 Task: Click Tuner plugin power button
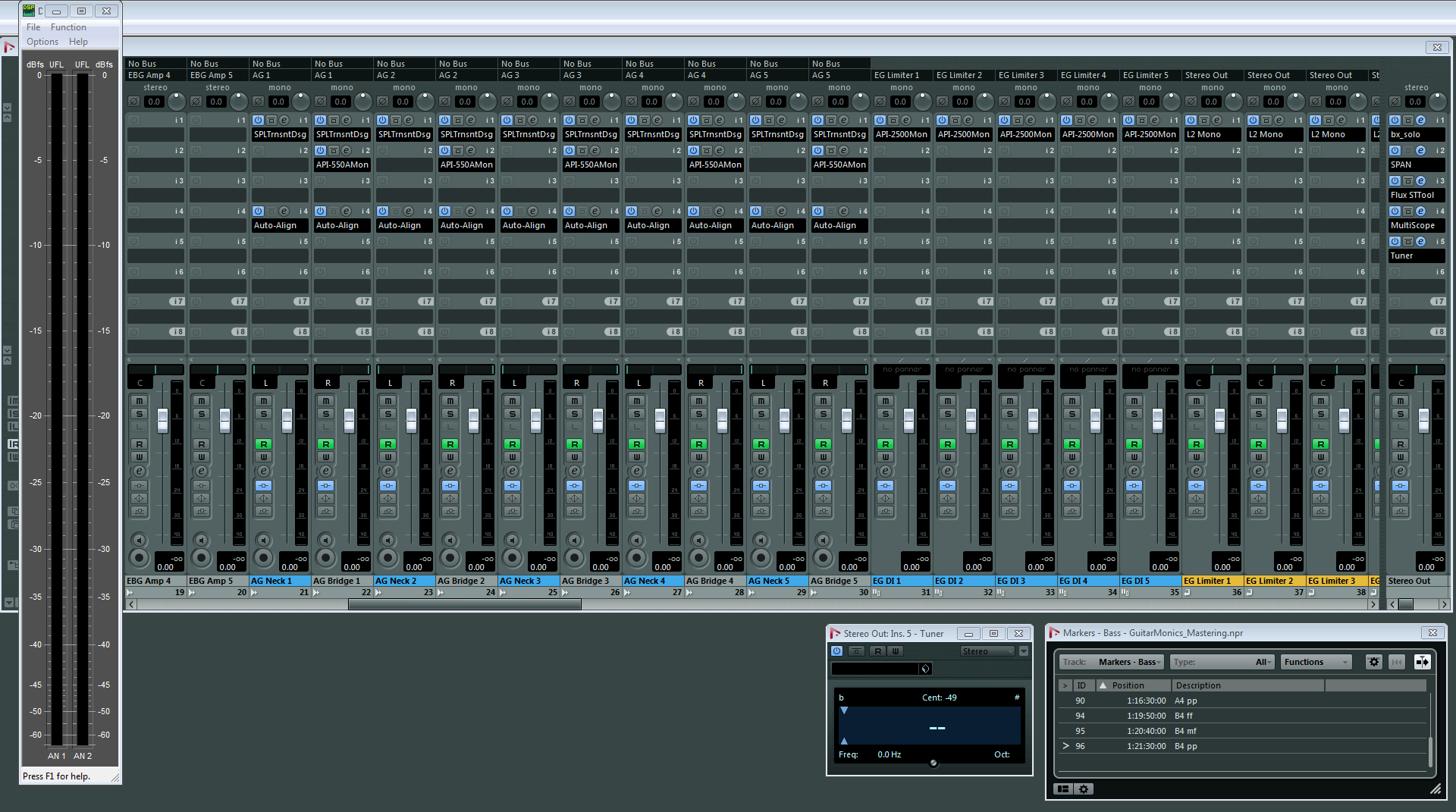pos(836,651)
